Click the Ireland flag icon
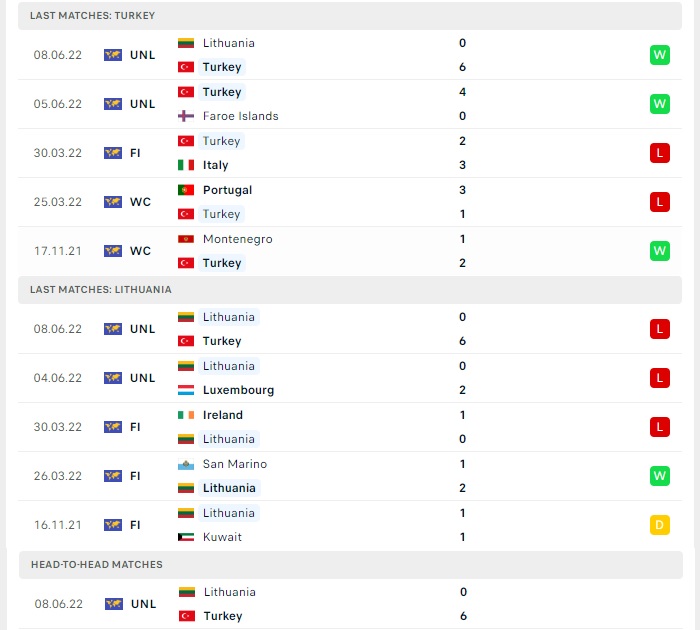This screenshot has width=700, height=630. click(x=186, y=415)
